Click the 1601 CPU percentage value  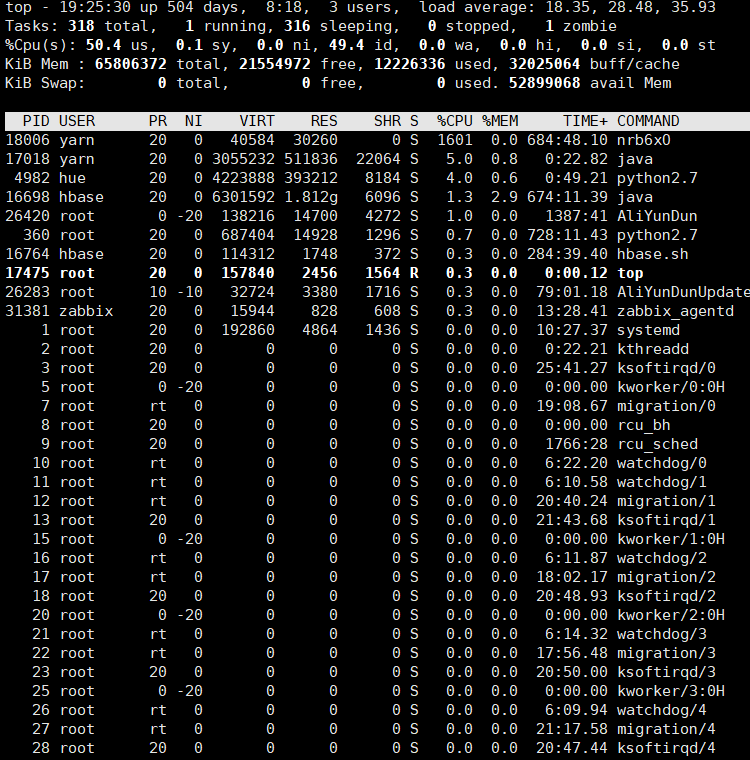455,140
